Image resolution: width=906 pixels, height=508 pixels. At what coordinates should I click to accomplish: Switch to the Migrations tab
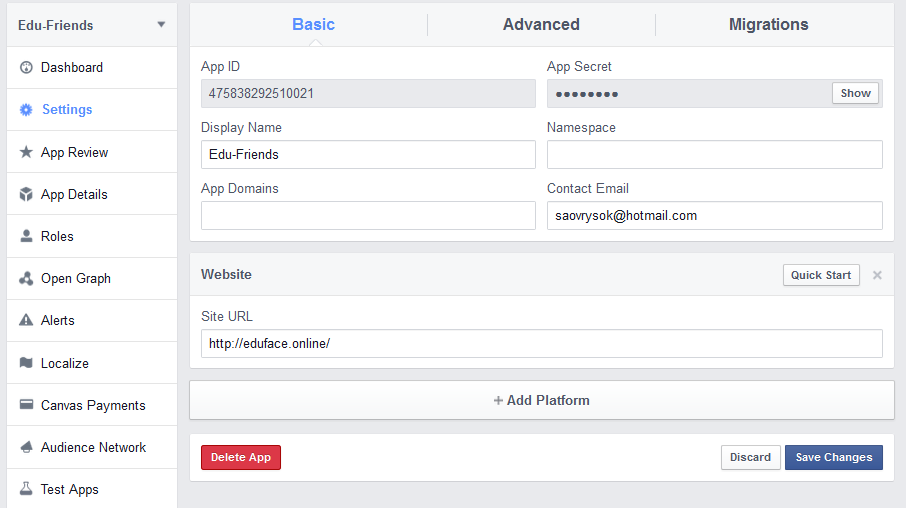coord(768,24)
